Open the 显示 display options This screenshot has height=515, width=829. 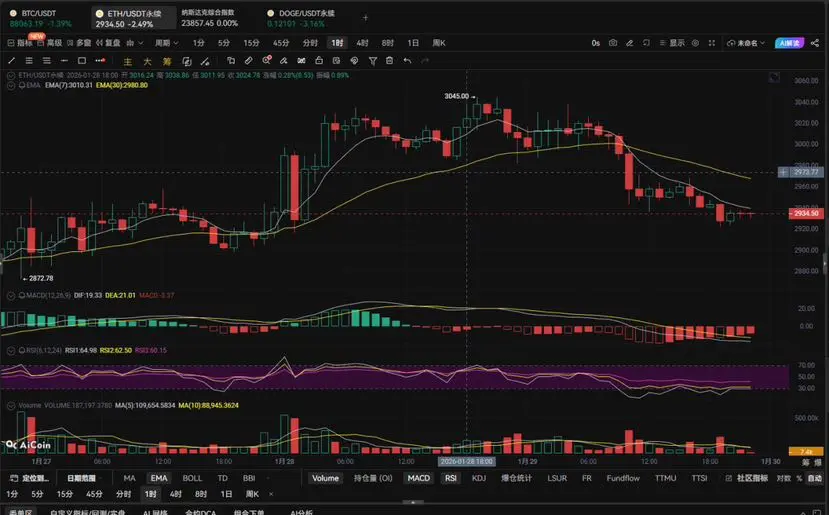672,43
